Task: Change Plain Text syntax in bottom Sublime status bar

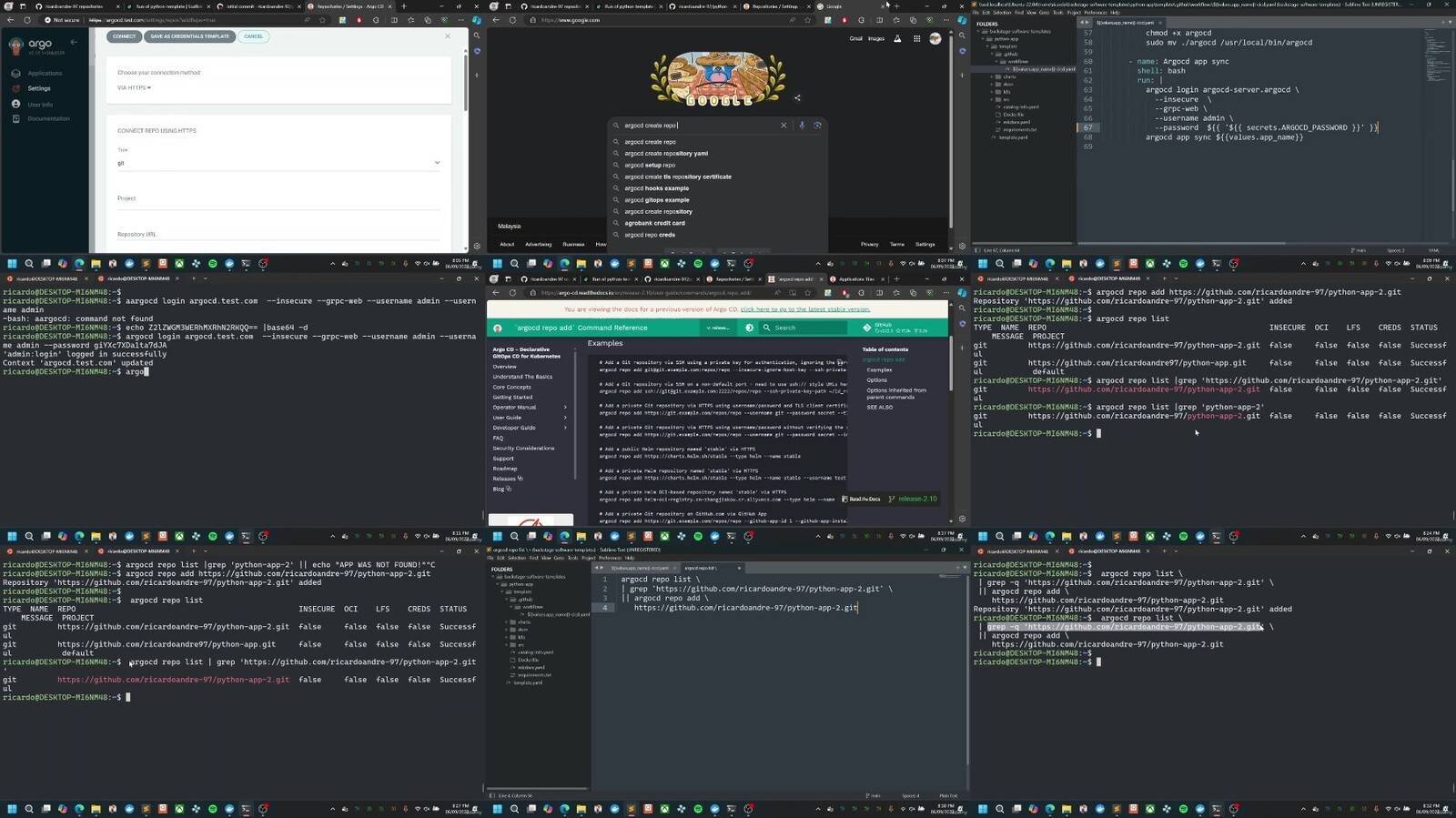Action: pos(948,795)
